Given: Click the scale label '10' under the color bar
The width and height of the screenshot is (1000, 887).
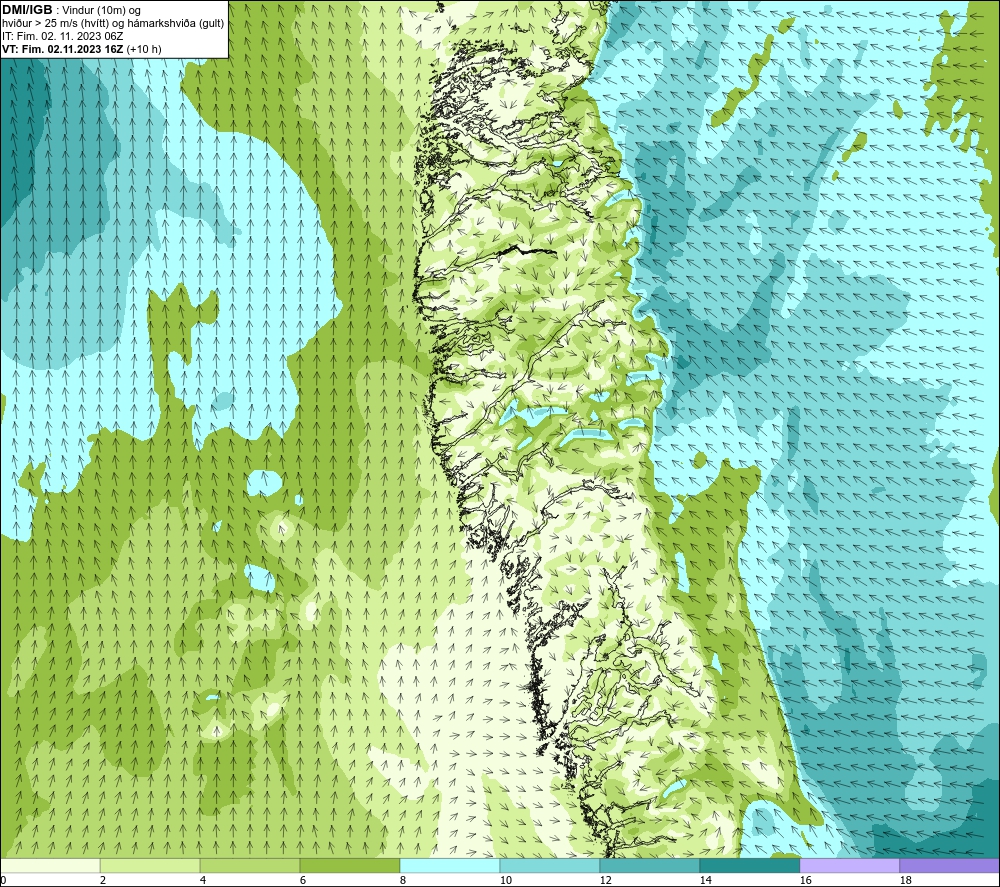Looking at the screenshot, I should tap(505, 881).
